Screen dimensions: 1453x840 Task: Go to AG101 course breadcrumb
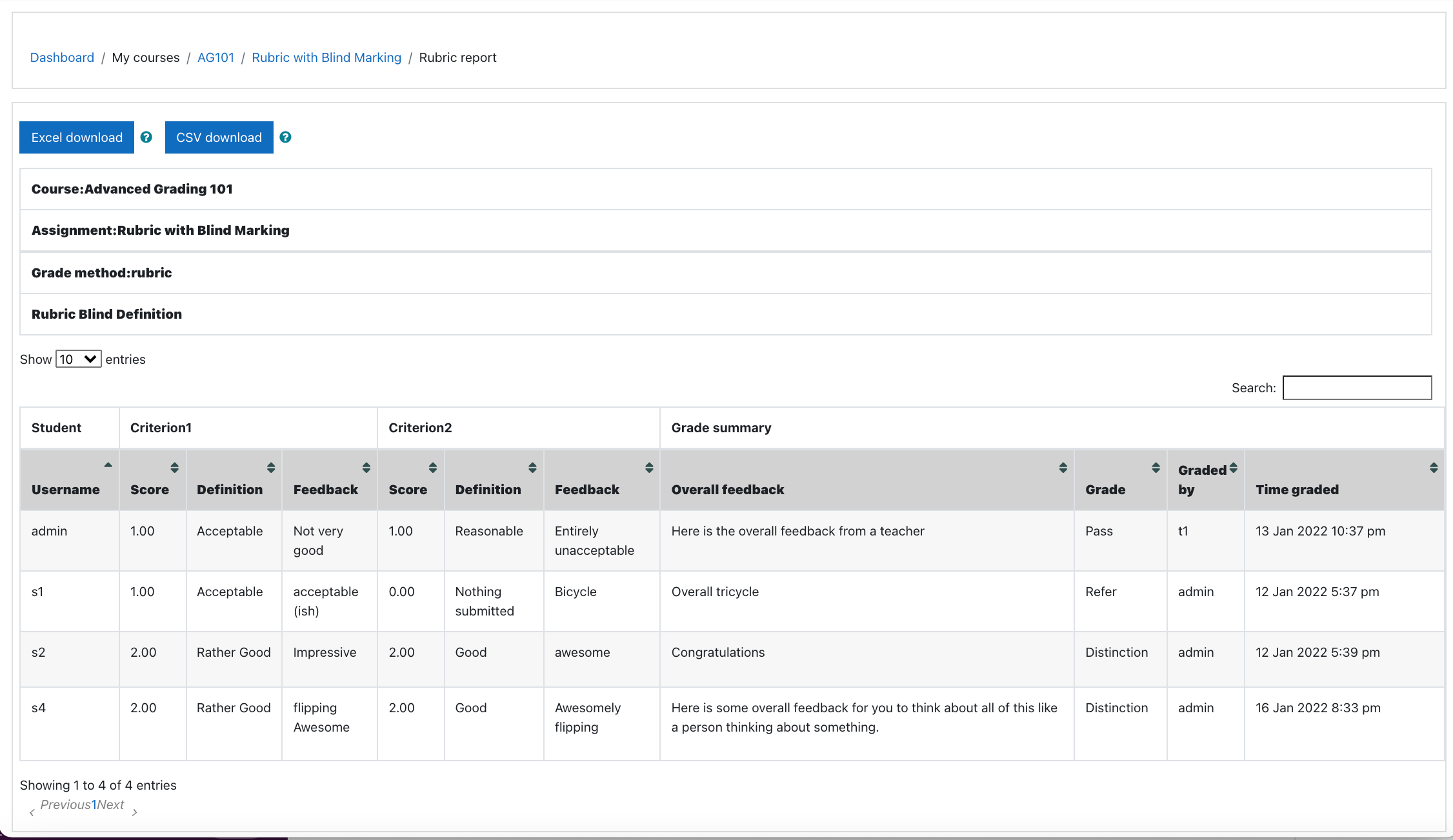[215, 57]
